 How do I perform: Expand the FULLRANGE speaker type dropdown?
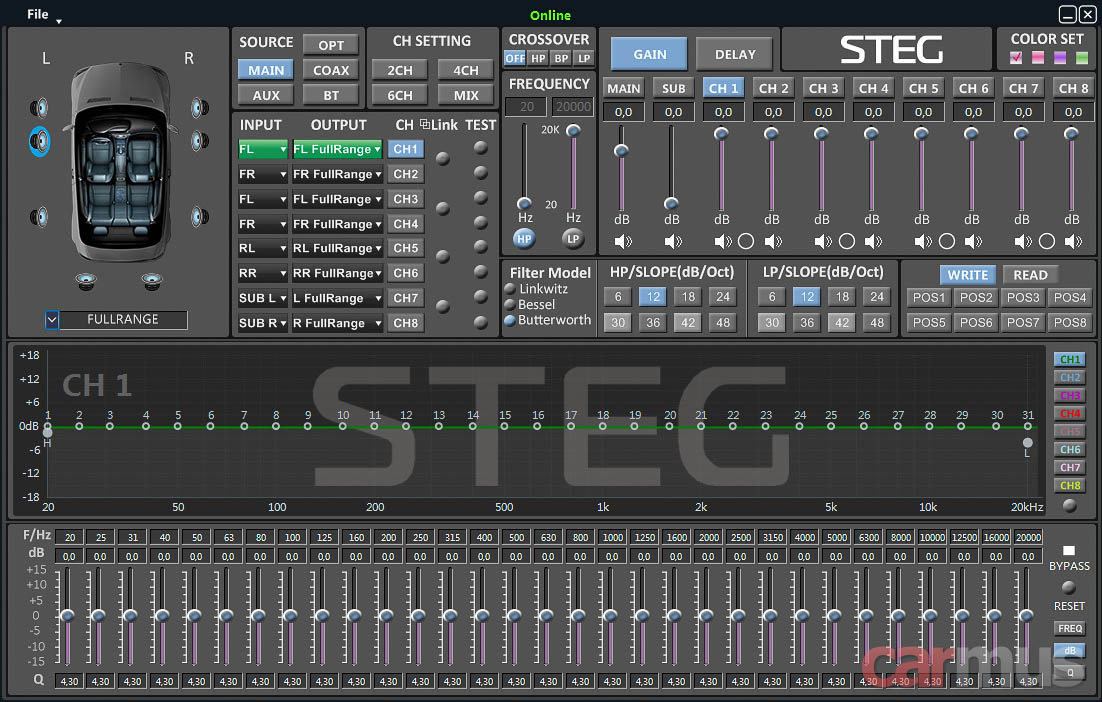(x=51, y=320)
